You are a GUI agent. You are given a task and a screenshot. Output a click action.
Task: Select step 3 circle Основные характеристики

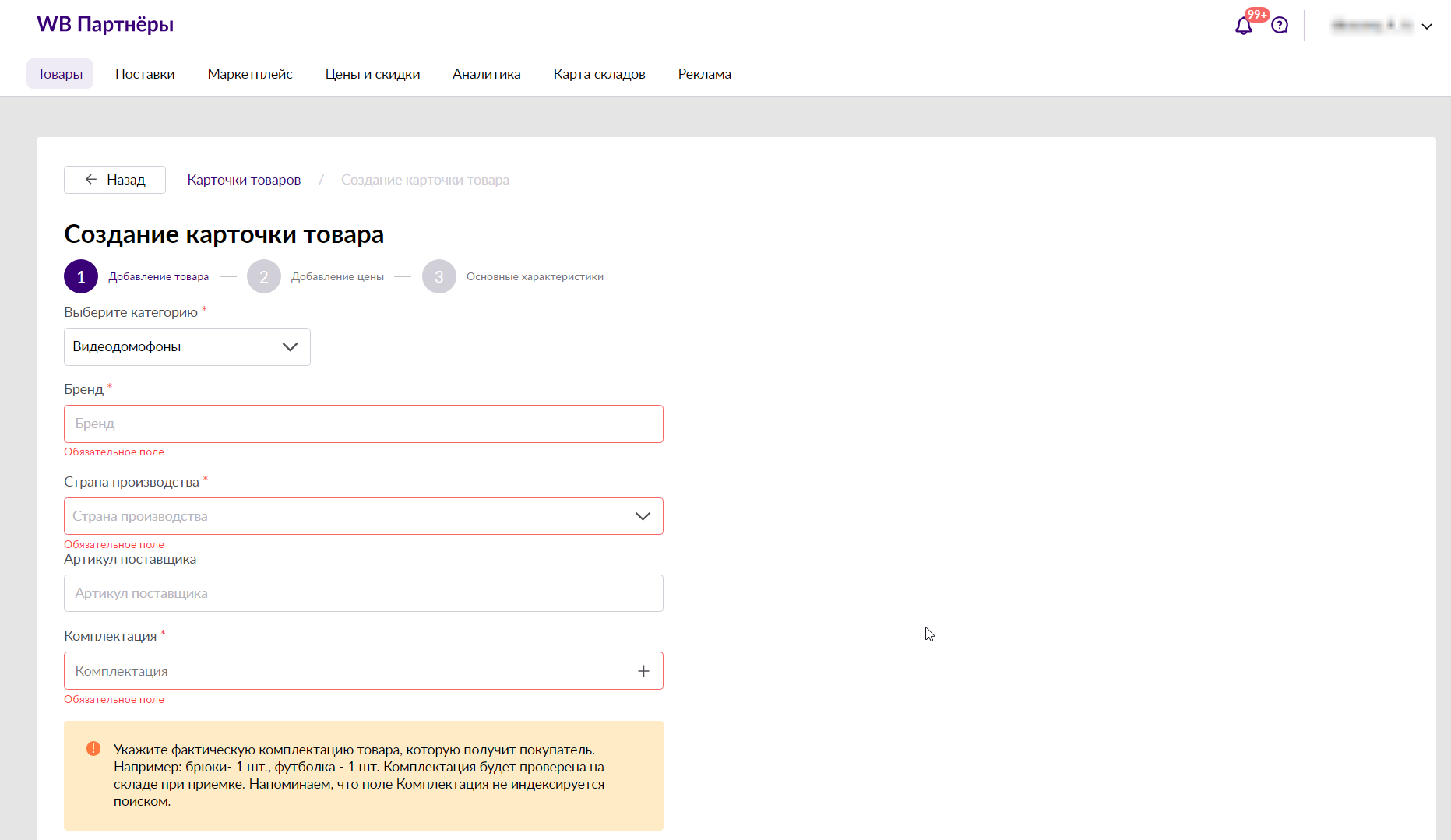439,276
